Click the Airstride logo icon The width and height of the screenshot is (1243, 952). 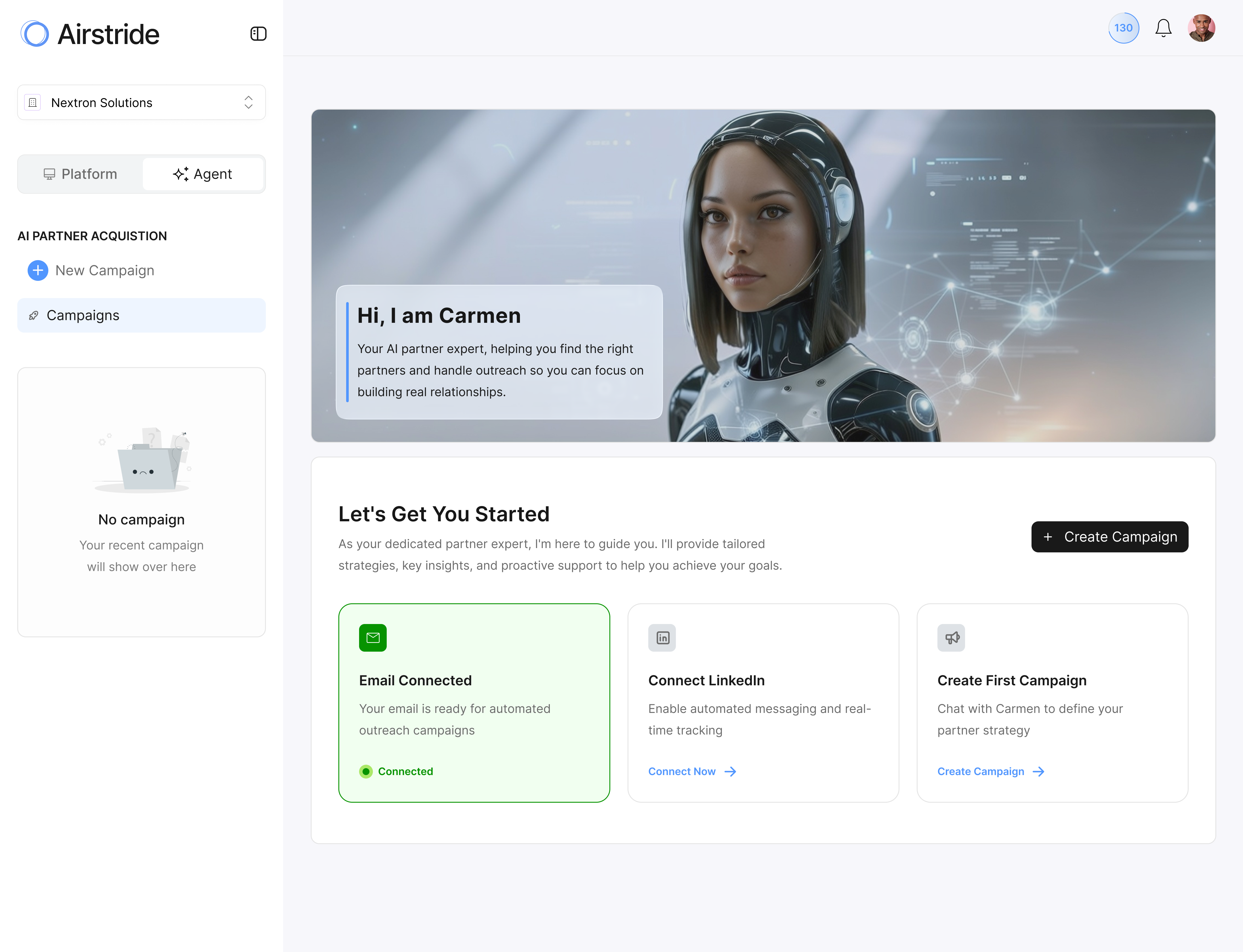point(34,33)
